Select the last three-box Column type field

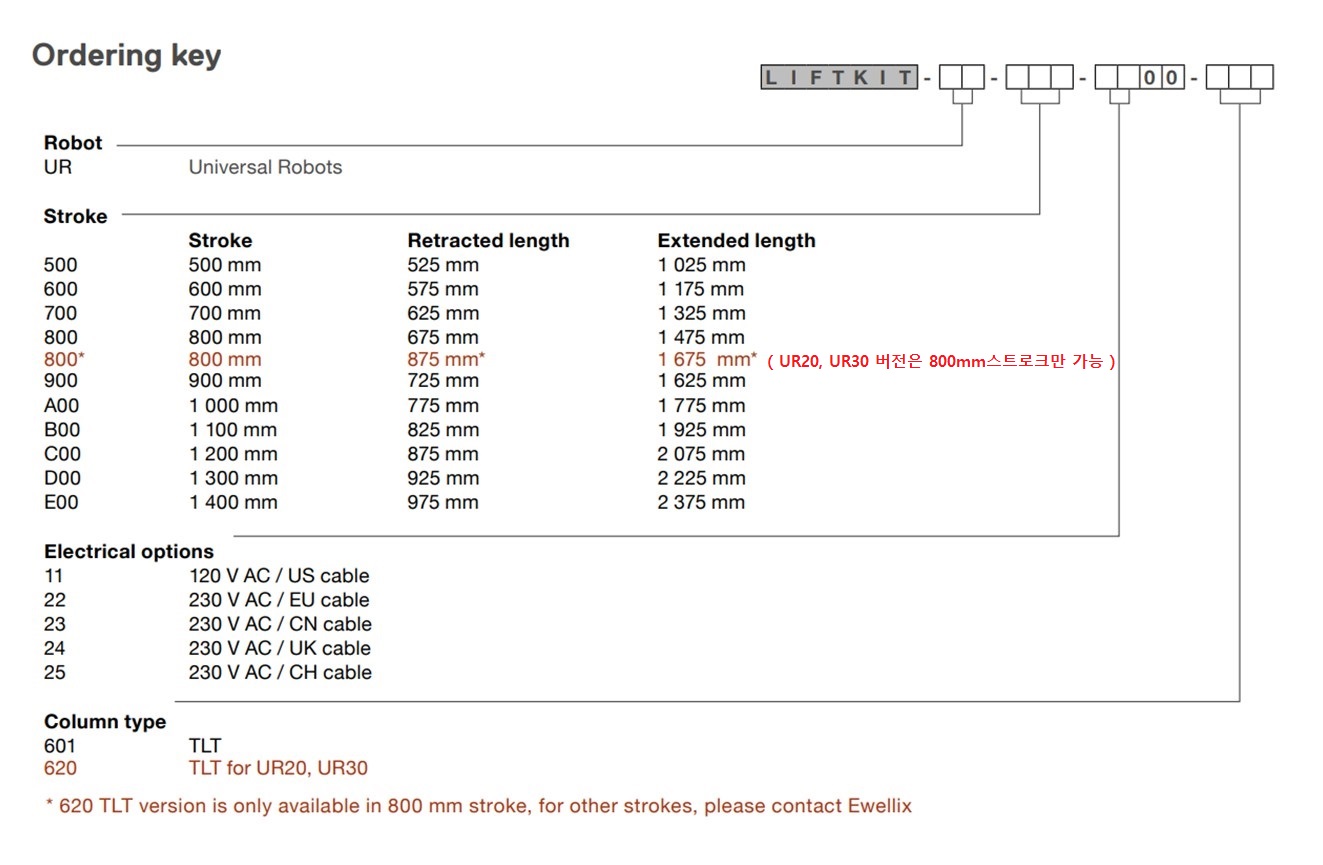click(1239, 77)
